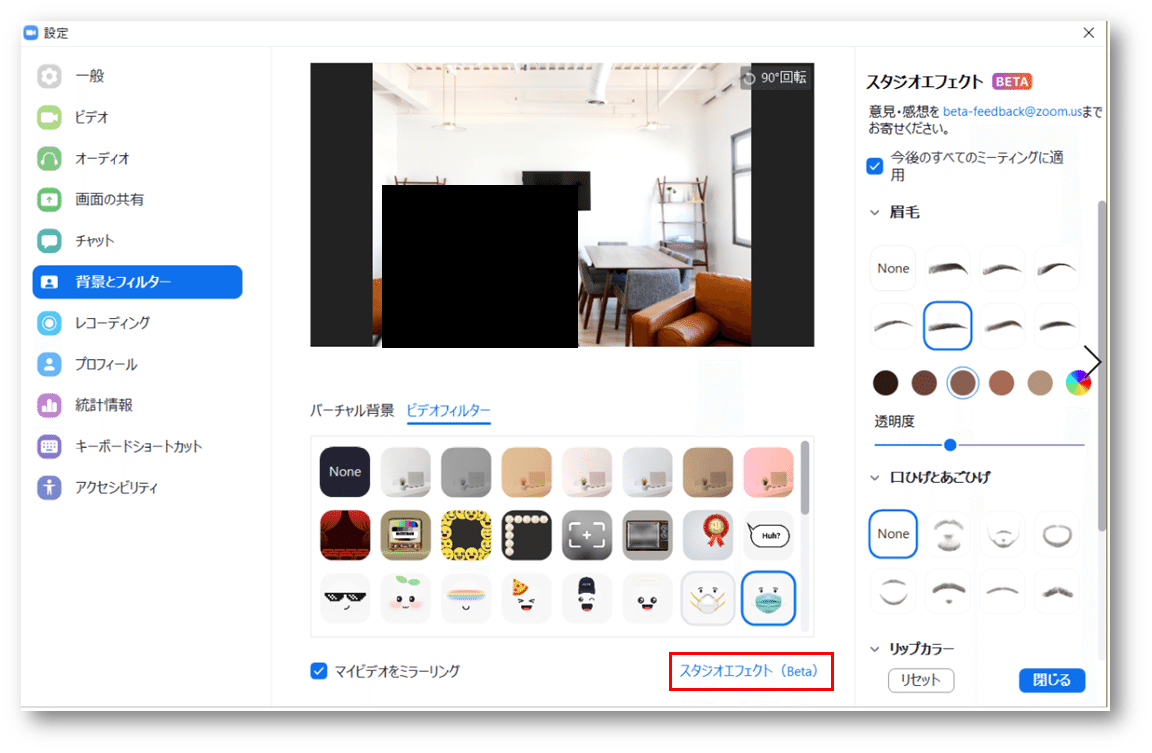Pick the highlighted medium brown eyebrow color

click(x=962, y=383)
